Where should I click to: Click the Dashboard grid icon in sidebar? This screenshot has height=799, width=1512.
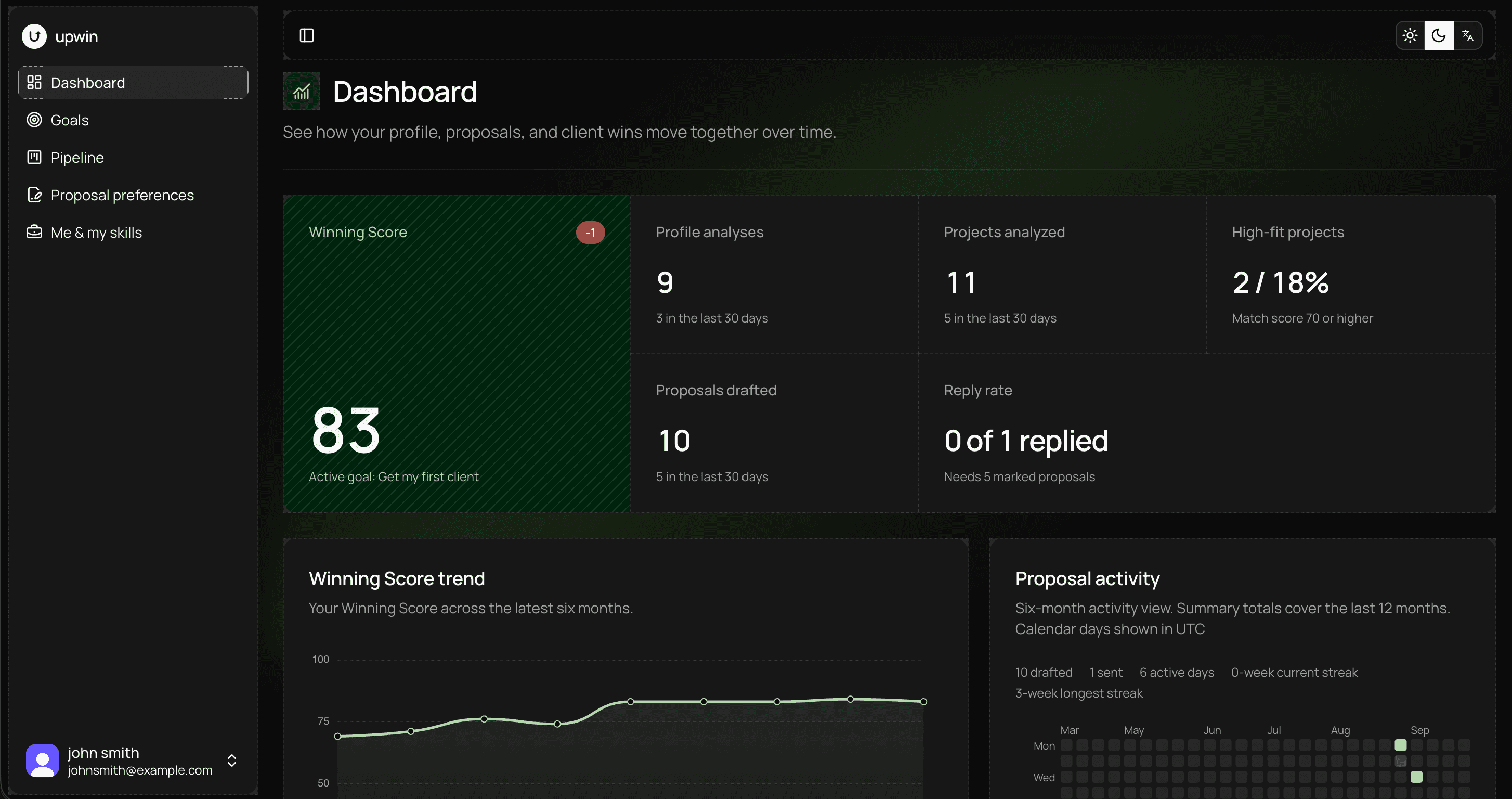[x=35, y=82]
